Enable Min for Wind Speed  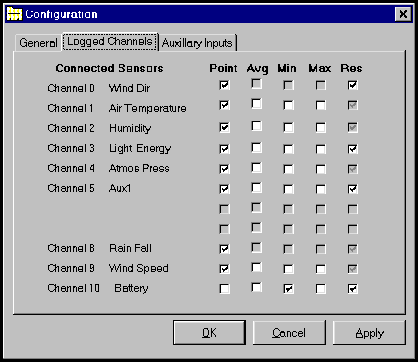(x=289, y=269)
